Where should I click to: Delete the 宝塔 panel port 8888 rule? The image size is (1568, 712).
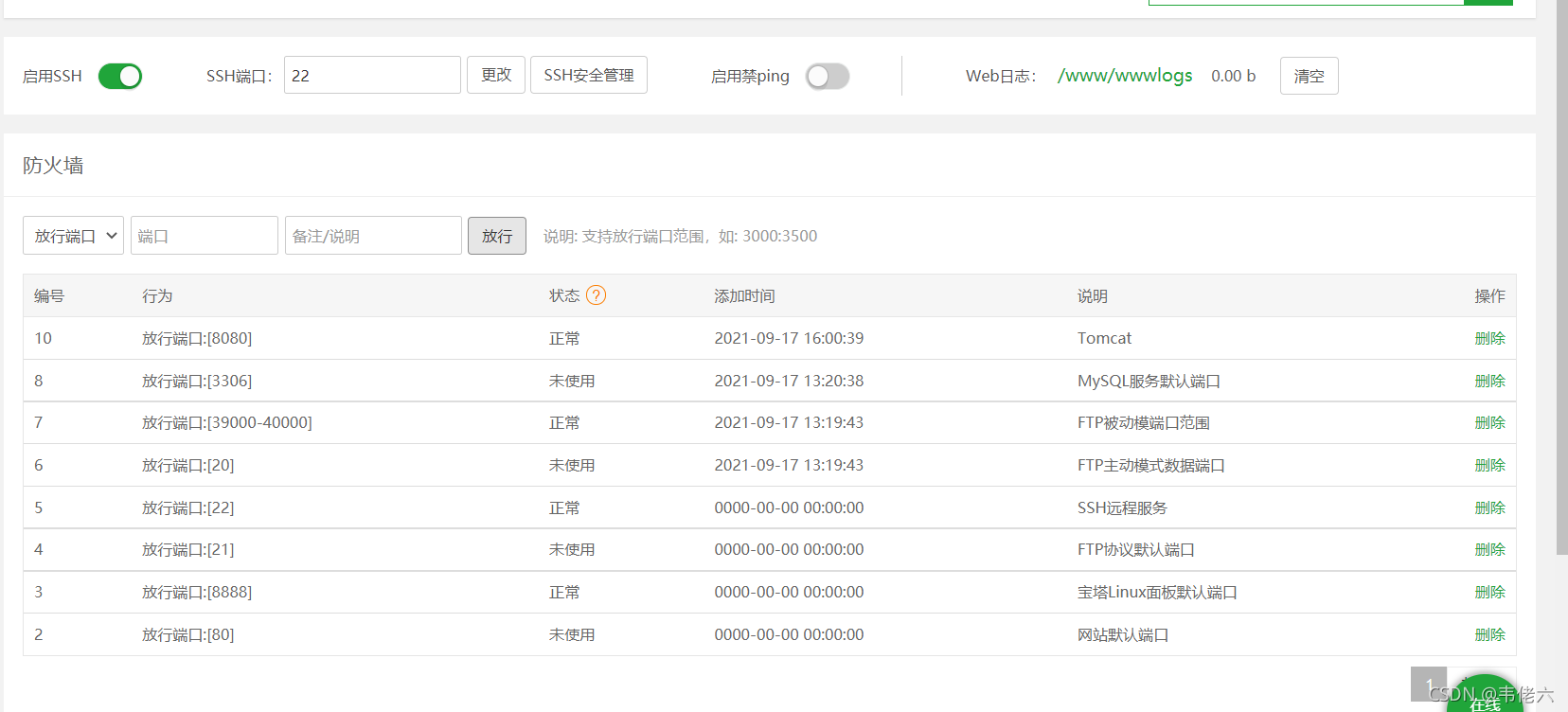tap(1489, 592)
